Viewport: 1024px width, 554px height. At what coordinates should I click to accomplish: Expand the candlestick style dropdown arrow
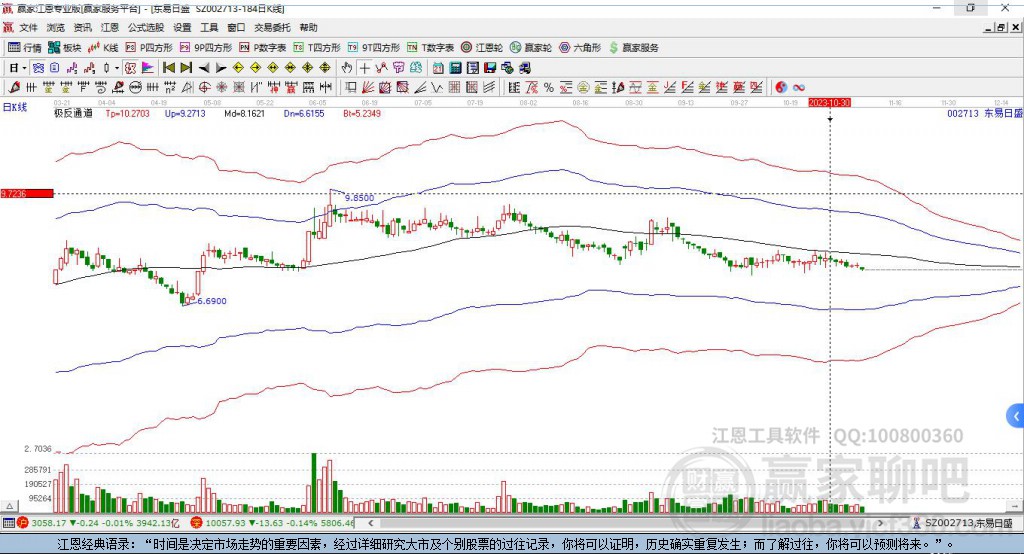(117, 68)
